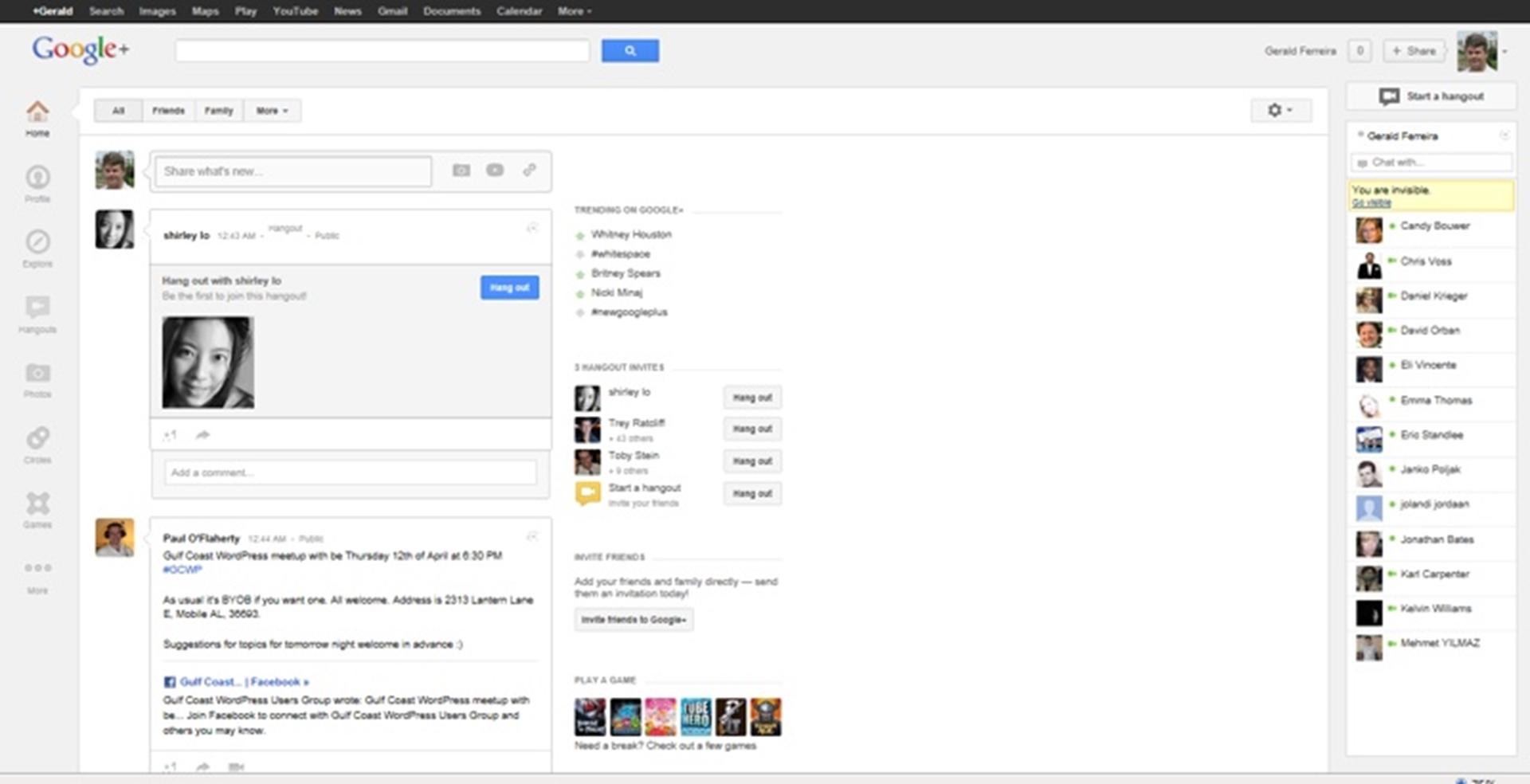The width and height of the screenshot is (1530, 784).
Task: Expand the More stream filter dropdown
Action: pos(273,111)
